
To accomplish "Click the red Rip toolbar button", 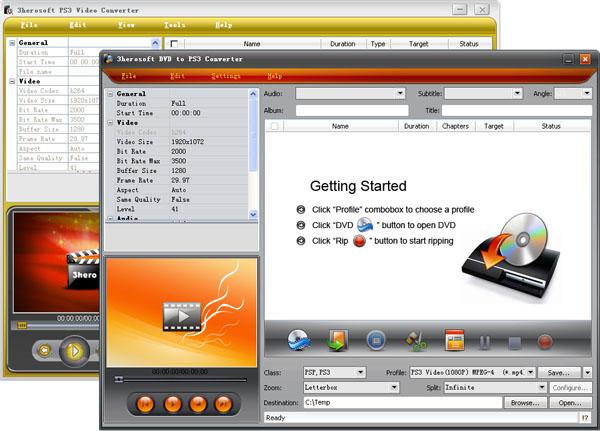I will (545, 341).
